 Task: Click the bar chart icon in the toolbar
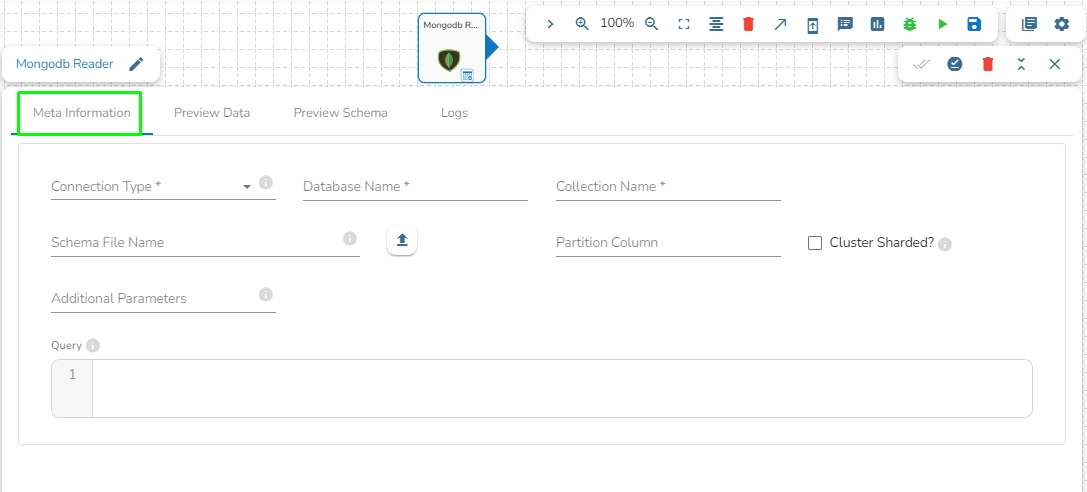coord(877,24)
